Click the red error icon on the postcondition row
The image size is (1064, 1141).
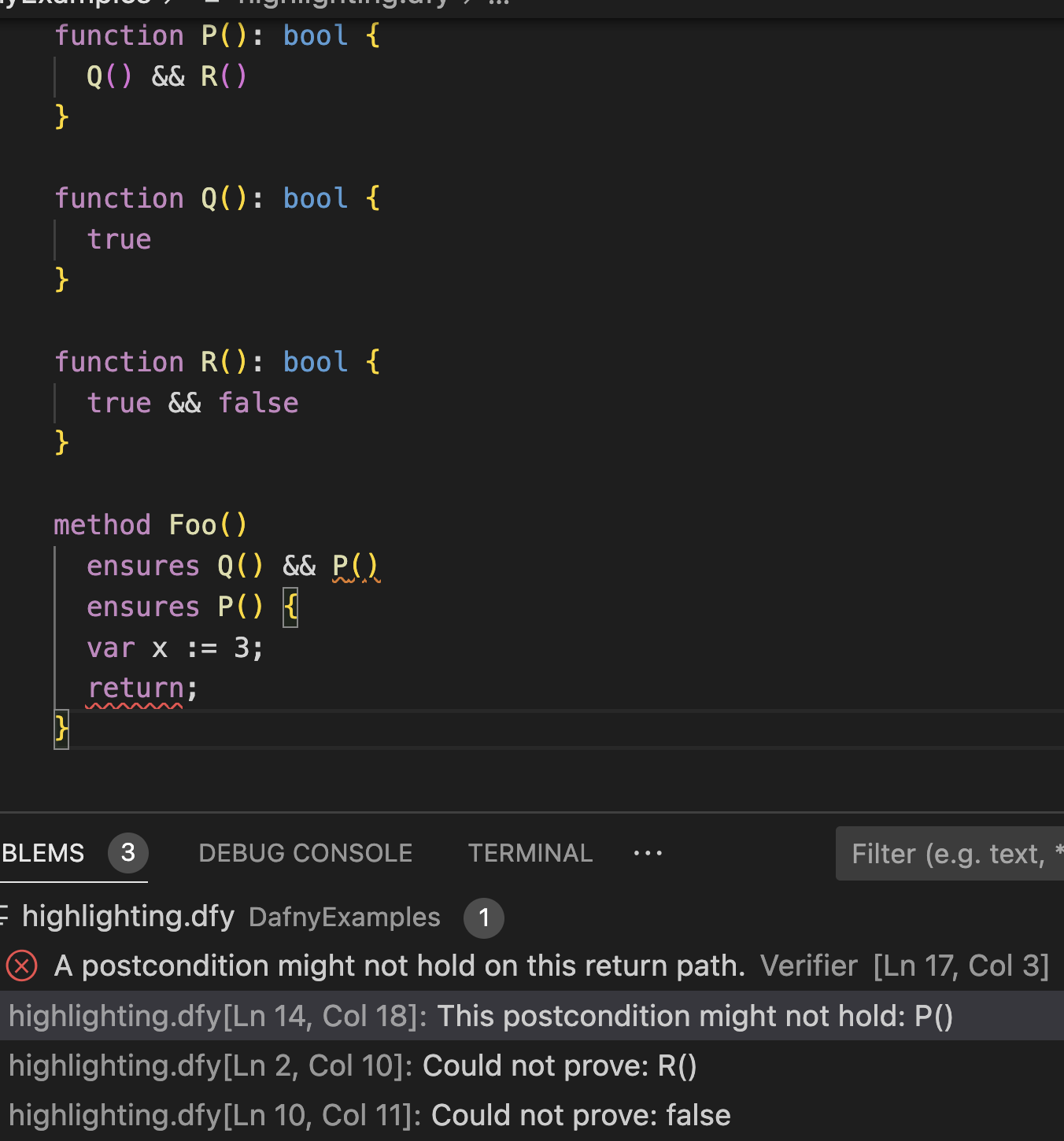22,966
